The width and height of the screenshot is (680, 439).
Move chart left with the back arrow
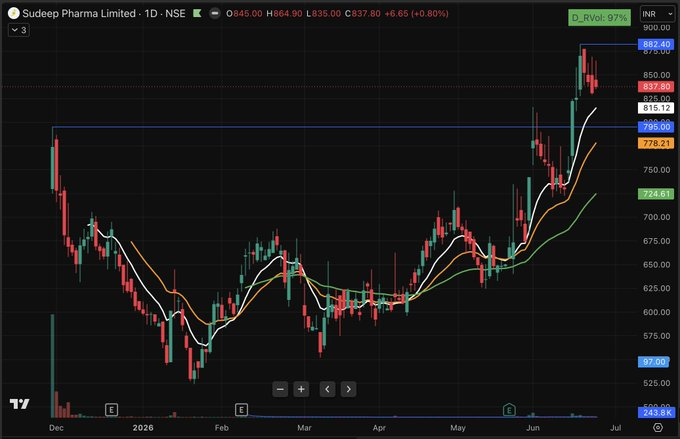(327, 390)
